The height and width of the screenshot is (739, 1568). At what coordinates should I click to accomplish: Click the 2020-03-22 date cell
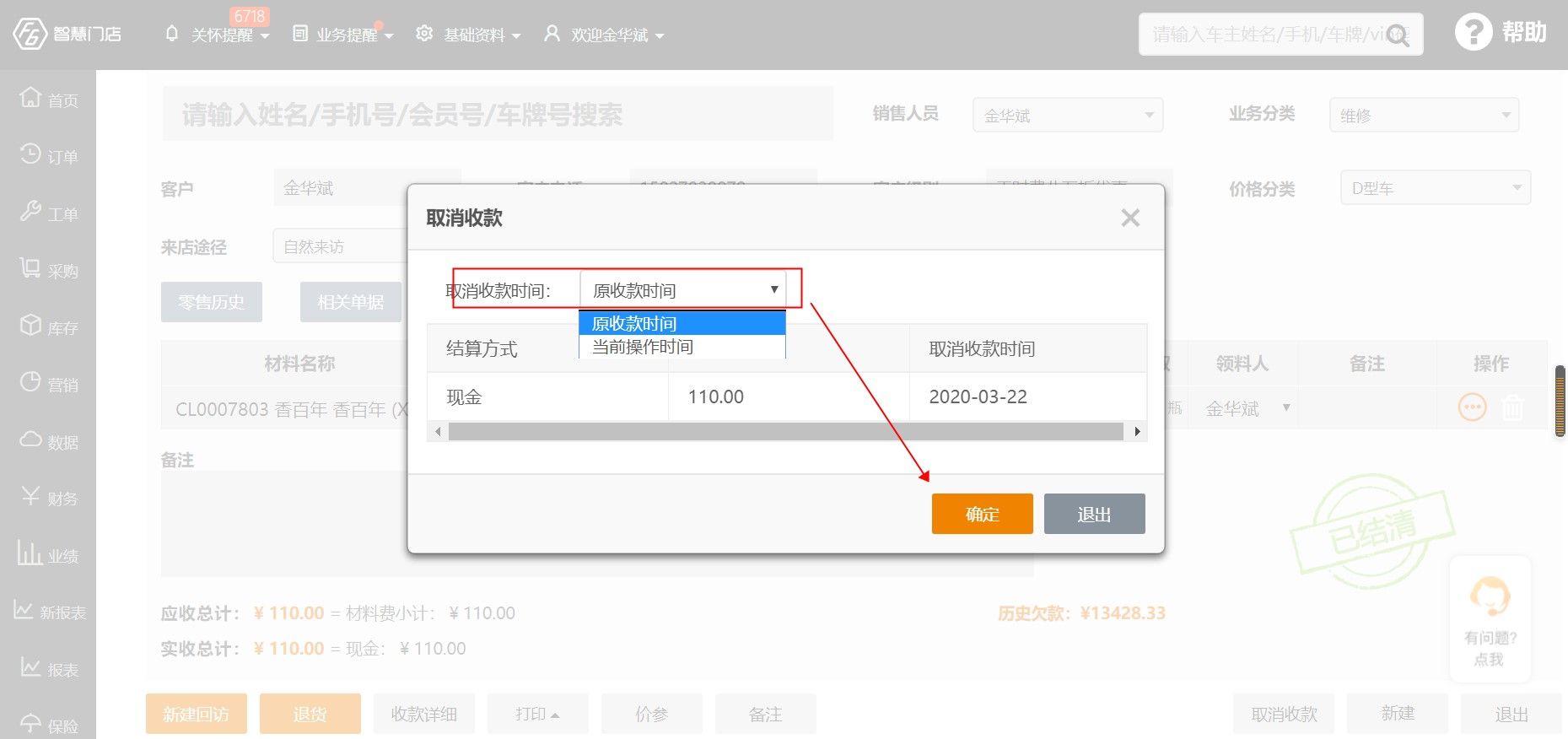(1027, 396)
